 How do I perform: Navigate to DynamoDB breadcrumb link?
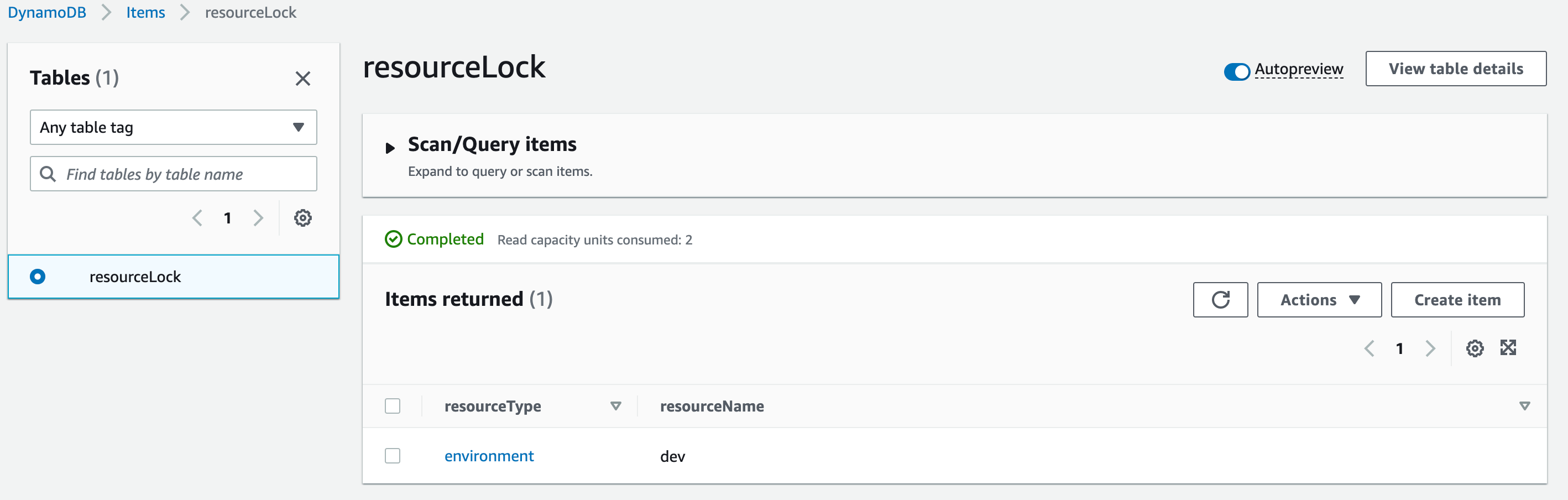coord(47,12)
